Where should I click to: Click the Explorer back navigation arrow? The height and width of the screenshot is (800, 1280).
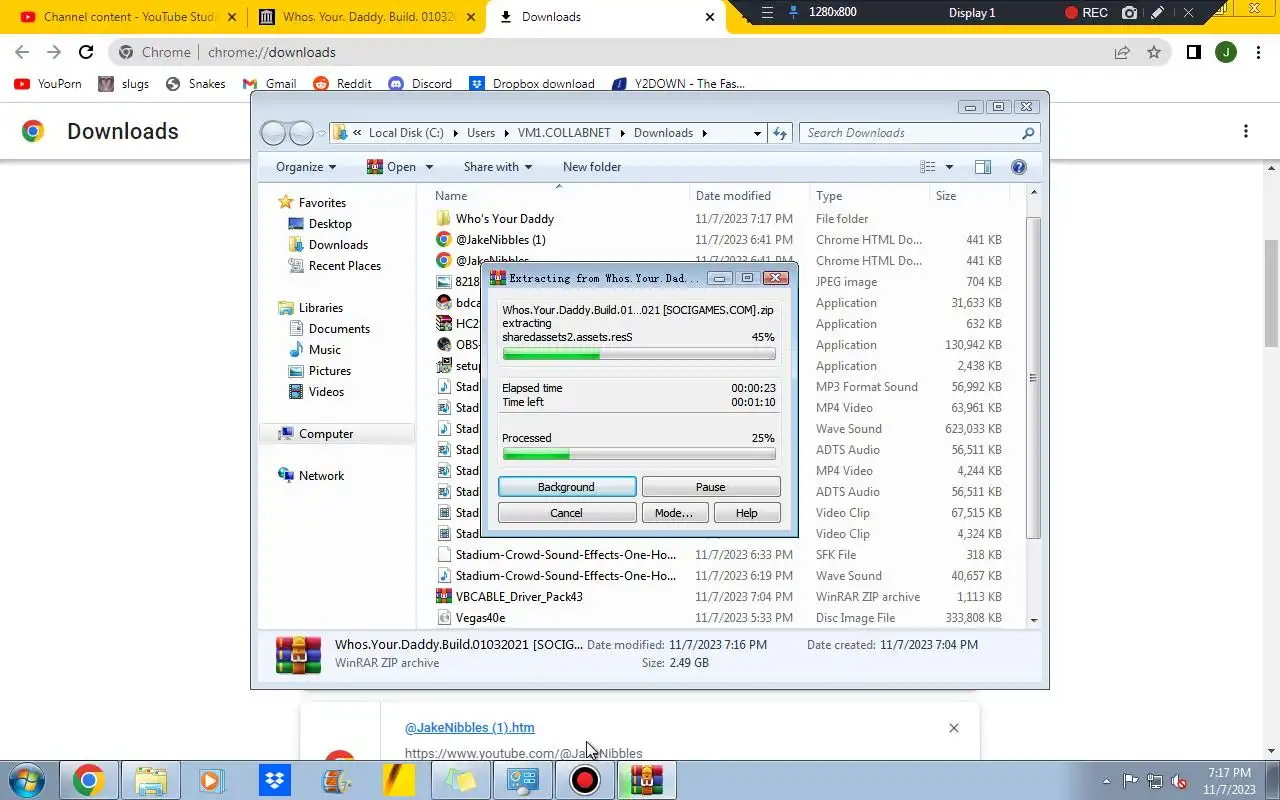[x=273, y=133]
